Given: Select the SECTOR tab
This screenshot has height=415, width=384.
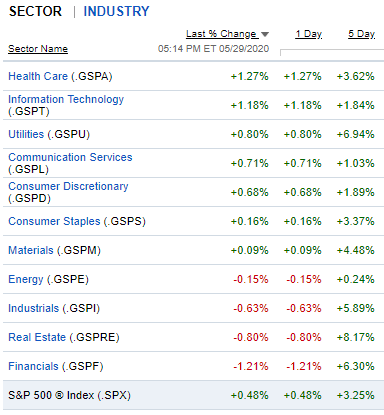Looking at the screenshot, I should 35,11.
